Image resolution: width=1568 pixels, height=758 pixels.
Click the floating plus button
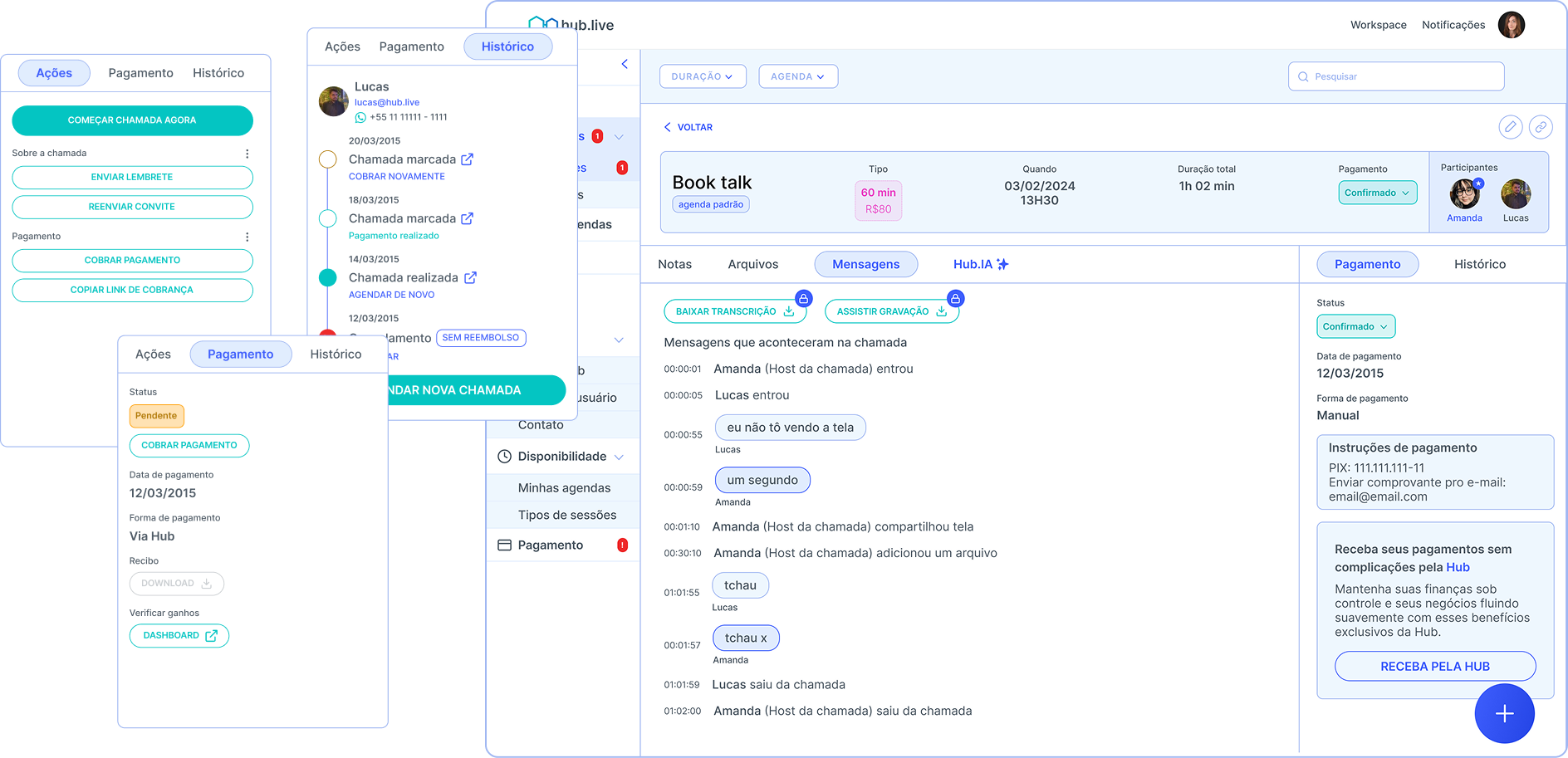coord(1504,713)
